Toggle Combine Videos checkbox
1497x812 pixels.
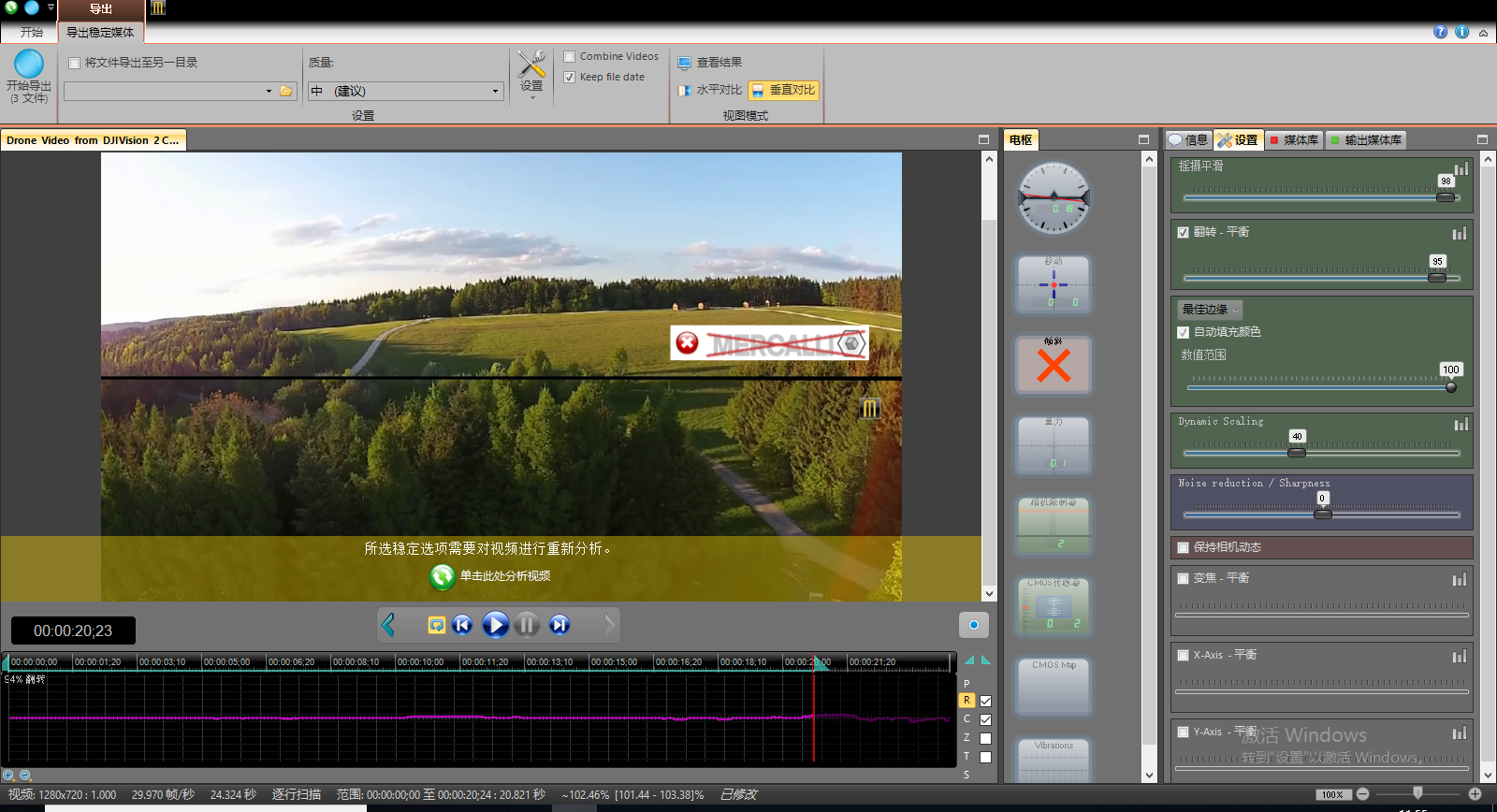[x=569, y=57]
